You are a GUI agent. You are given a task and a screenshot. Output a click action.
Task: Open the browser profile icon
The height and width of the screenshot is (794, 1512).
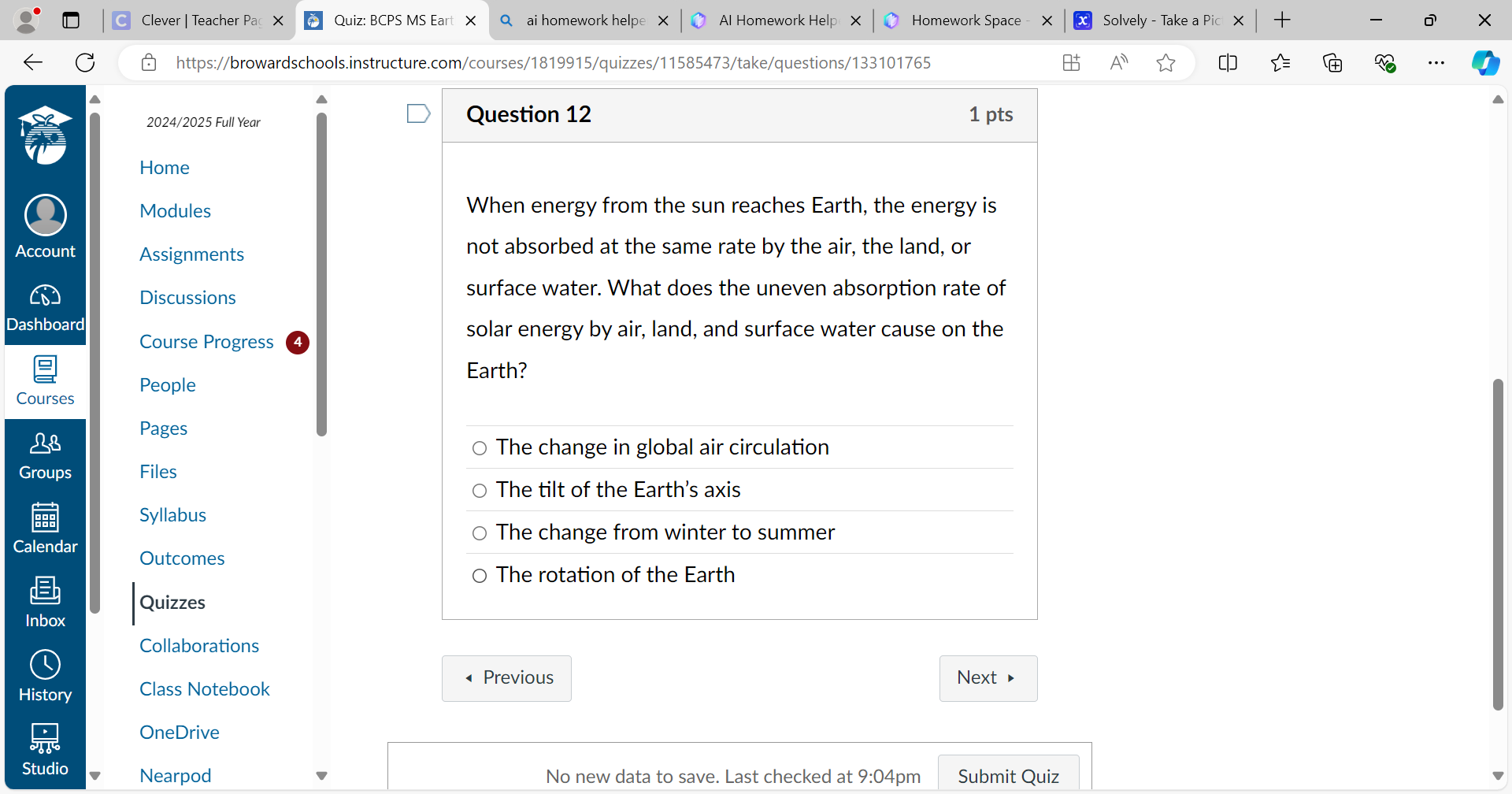point(27,20)
